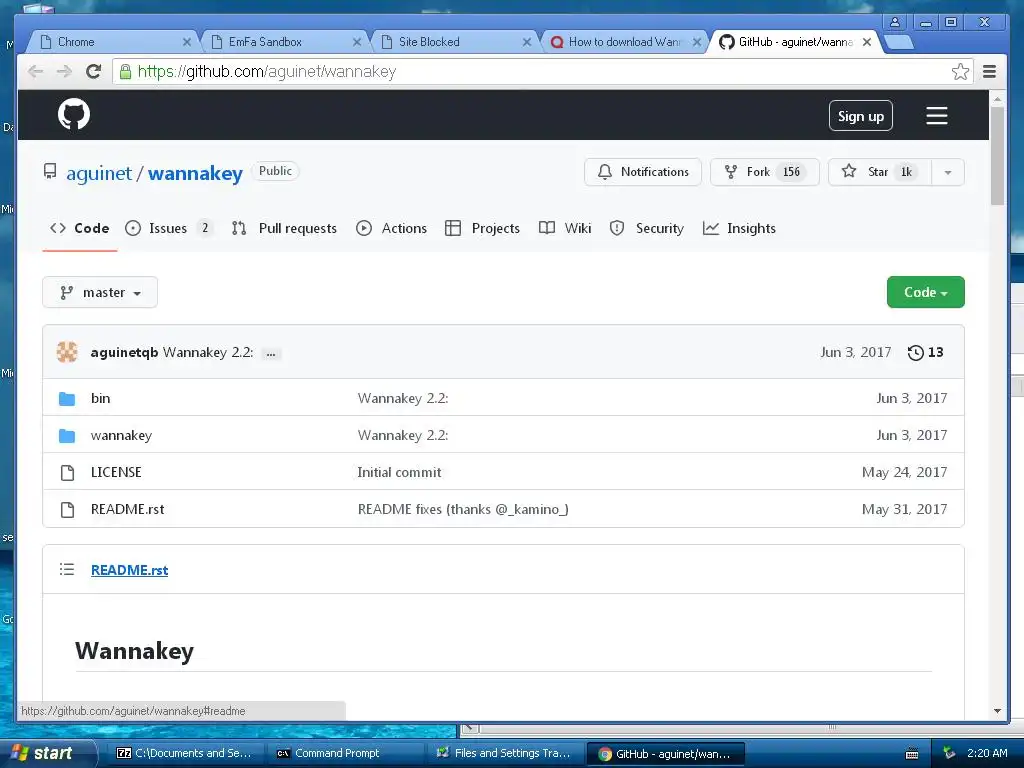Click the new tab button
Screen dimensions: 1024x768
click(899, 42)
